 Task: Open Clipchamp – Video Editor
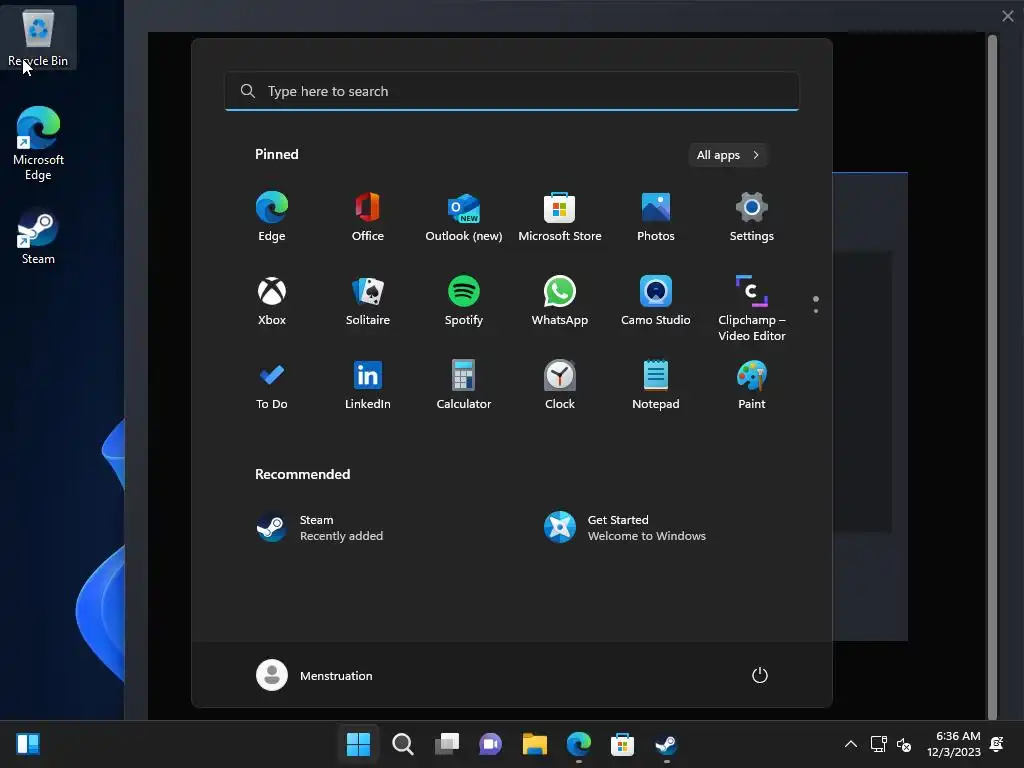[x=752, y=308]
